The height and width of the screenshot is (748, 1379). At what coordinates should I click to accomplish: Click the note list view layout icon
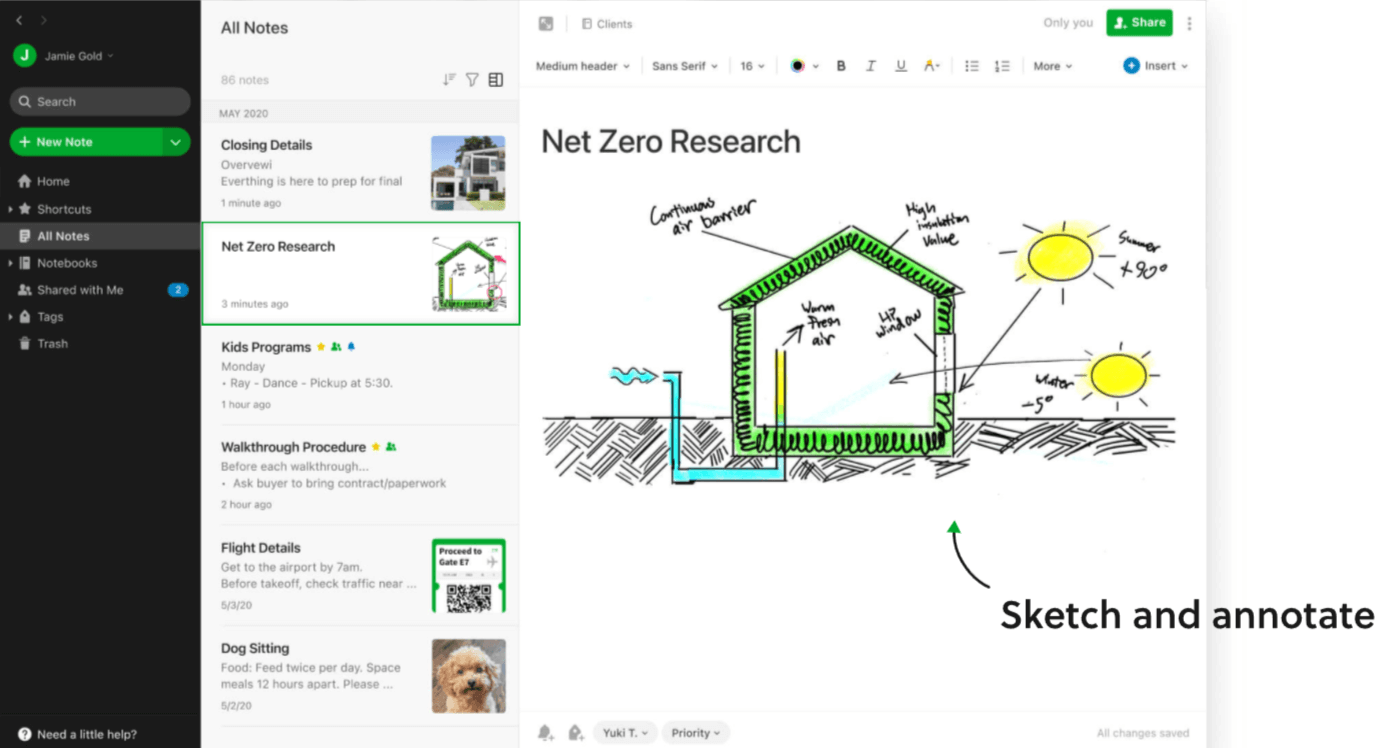[x=495, y=80]
